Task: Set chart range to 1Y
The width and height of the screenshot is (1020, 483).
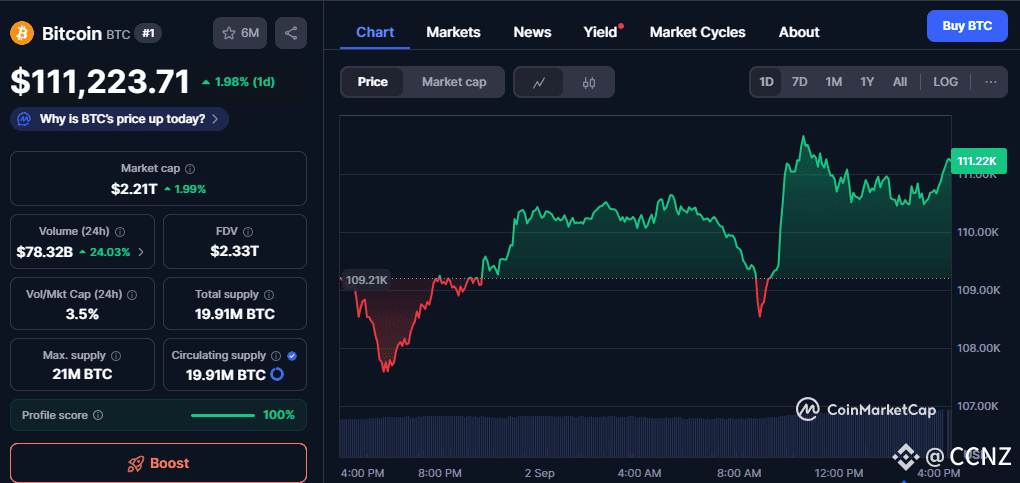Action: pos(866,82)
